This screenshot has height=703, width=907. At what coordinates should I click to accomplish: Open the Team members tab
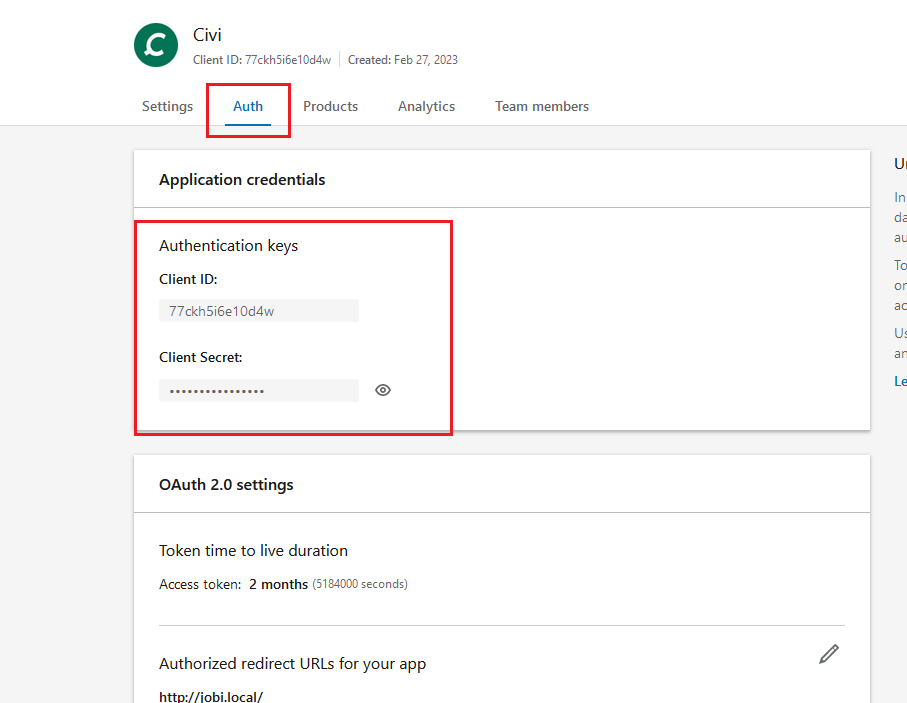(541, 106)
